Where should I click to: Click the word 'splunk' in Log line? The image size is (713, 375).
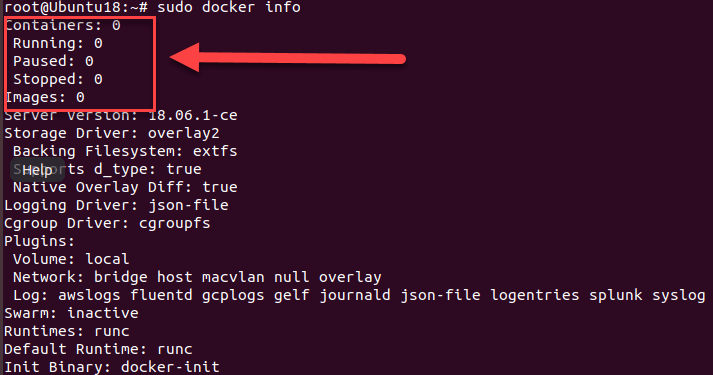pos(616,295)
